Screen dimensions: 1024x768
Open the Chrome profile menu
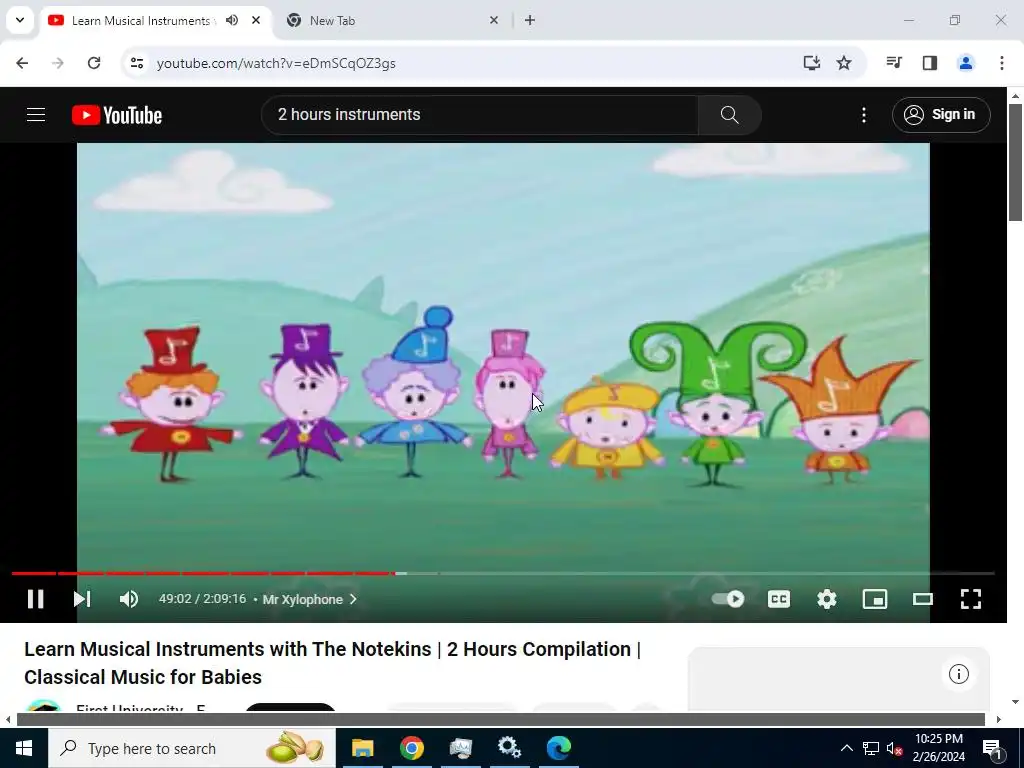coord(965,63)
